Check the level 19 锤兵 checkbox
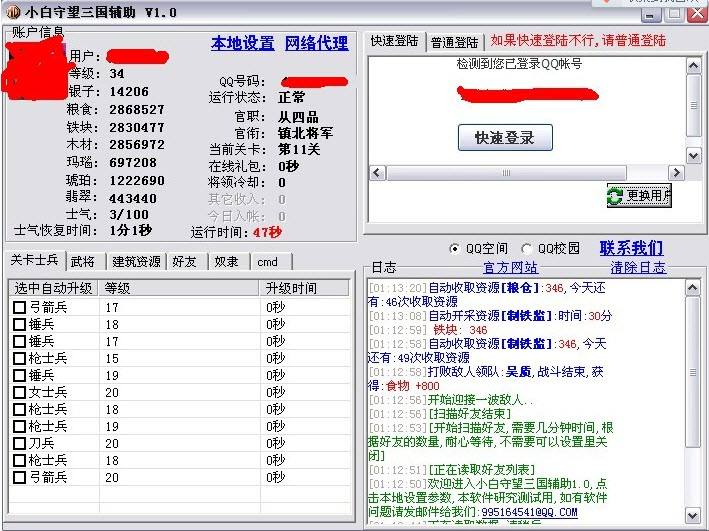709x531 pixels. pos(19,375)
